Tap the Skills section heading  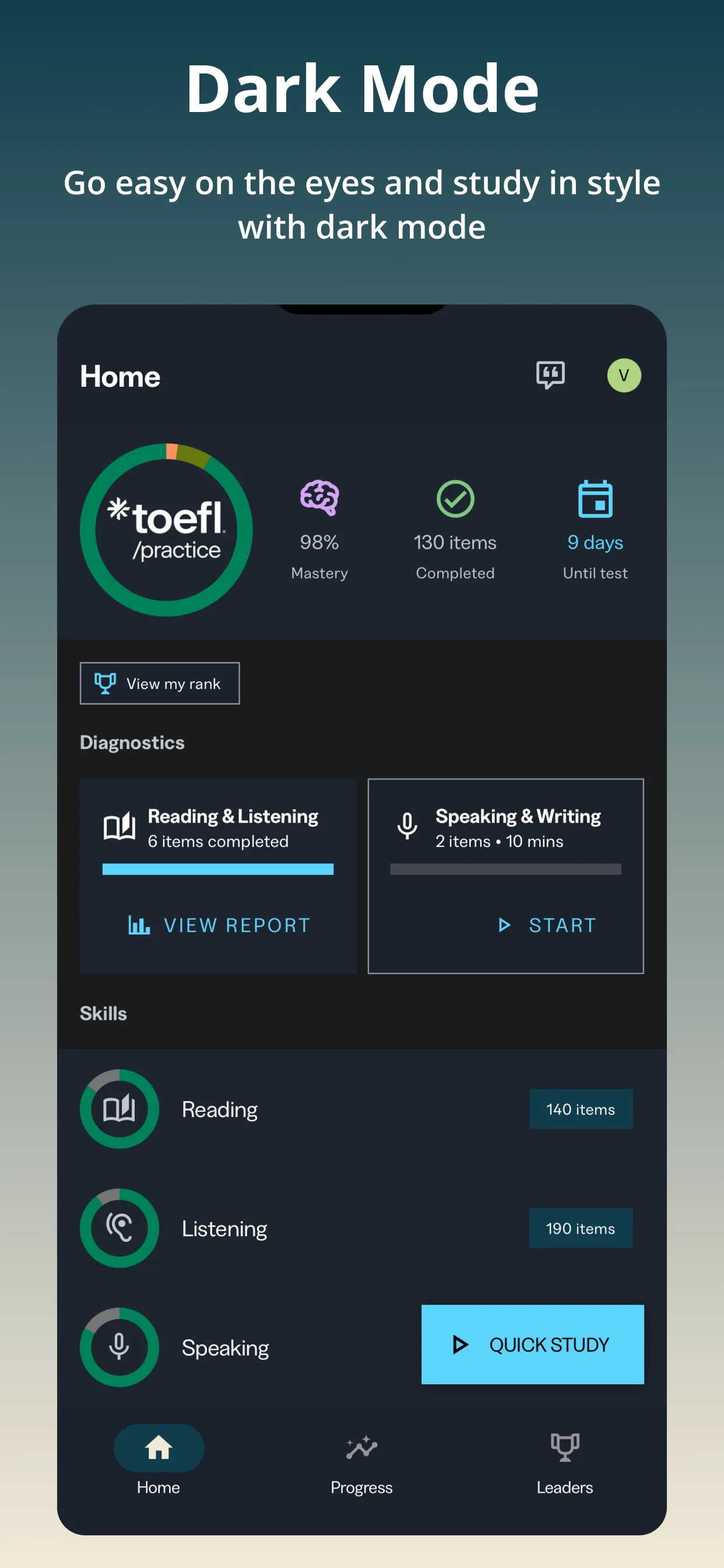[103, 1013]
